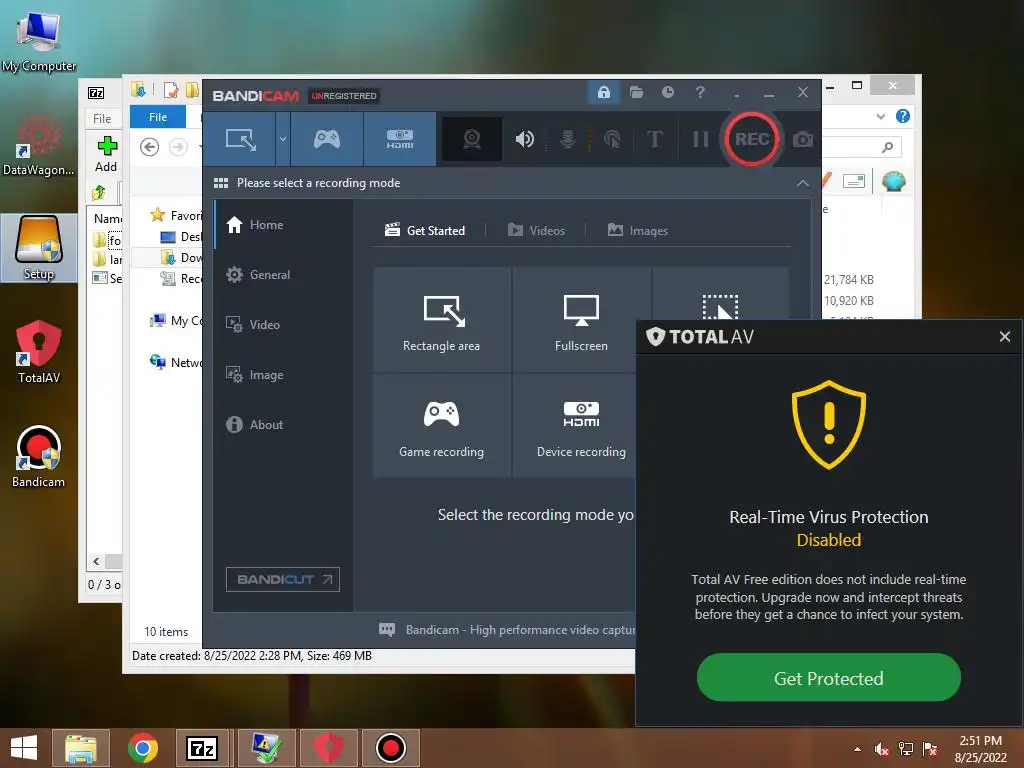Click the up folder icon in 7-Zip

tap(99, 193)
